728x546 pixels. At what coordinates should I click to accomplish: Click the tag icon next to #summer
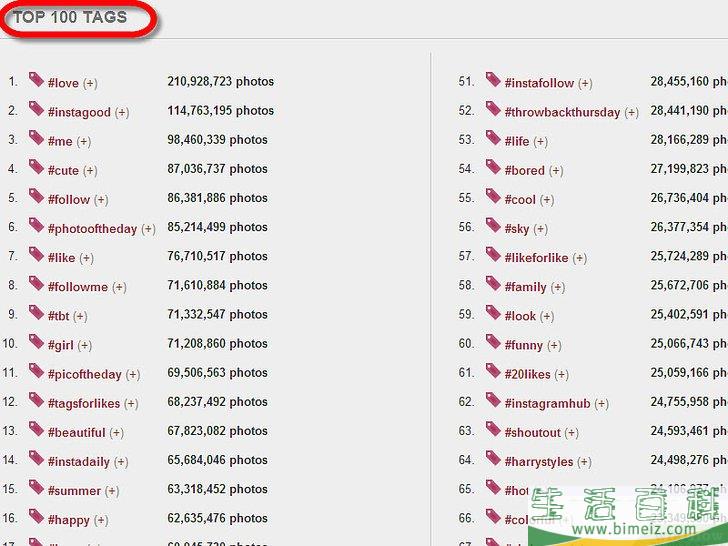tap(36, 487)
